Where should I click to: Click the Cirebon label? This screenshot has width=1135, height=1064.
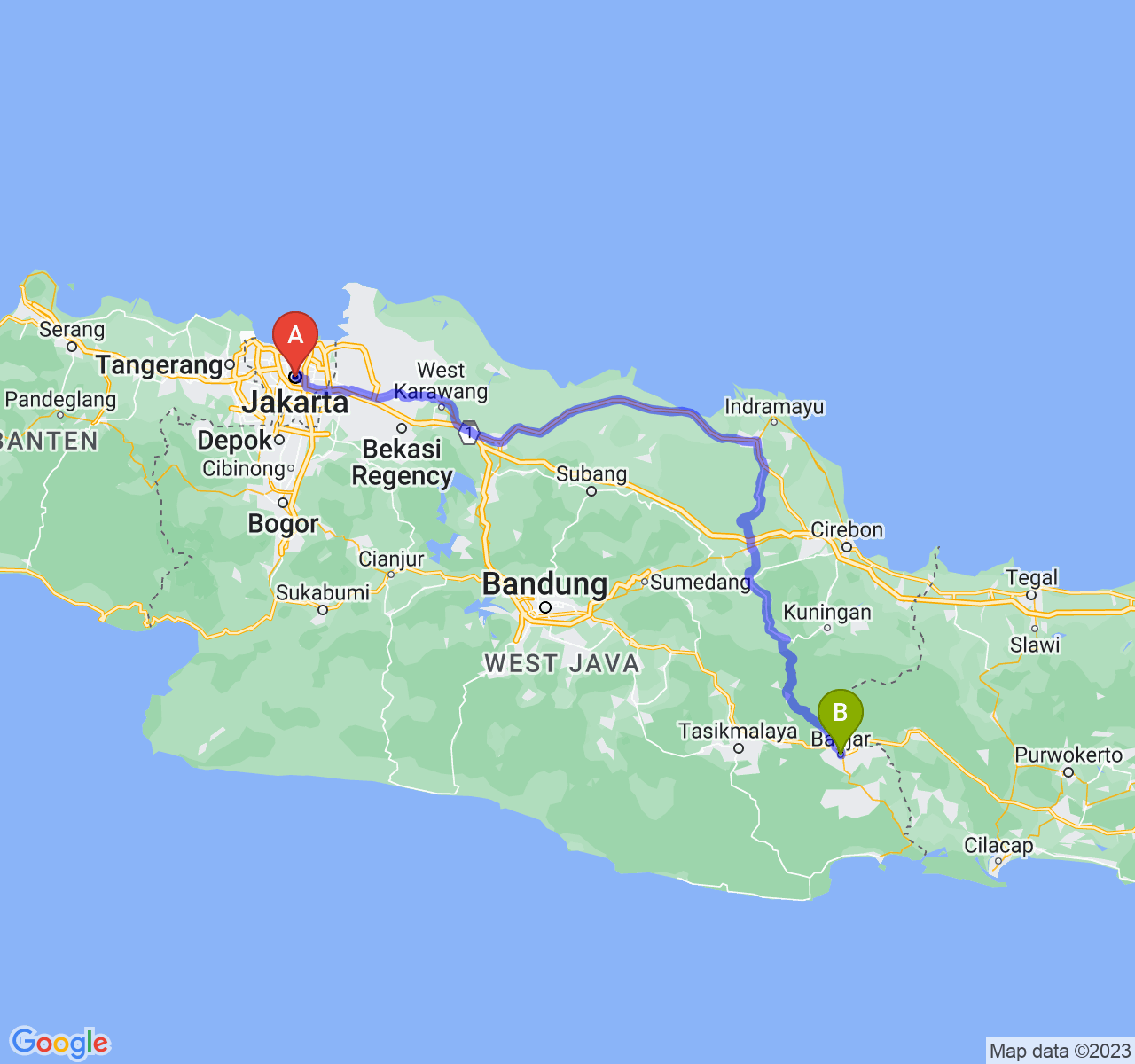coord(847,530)
